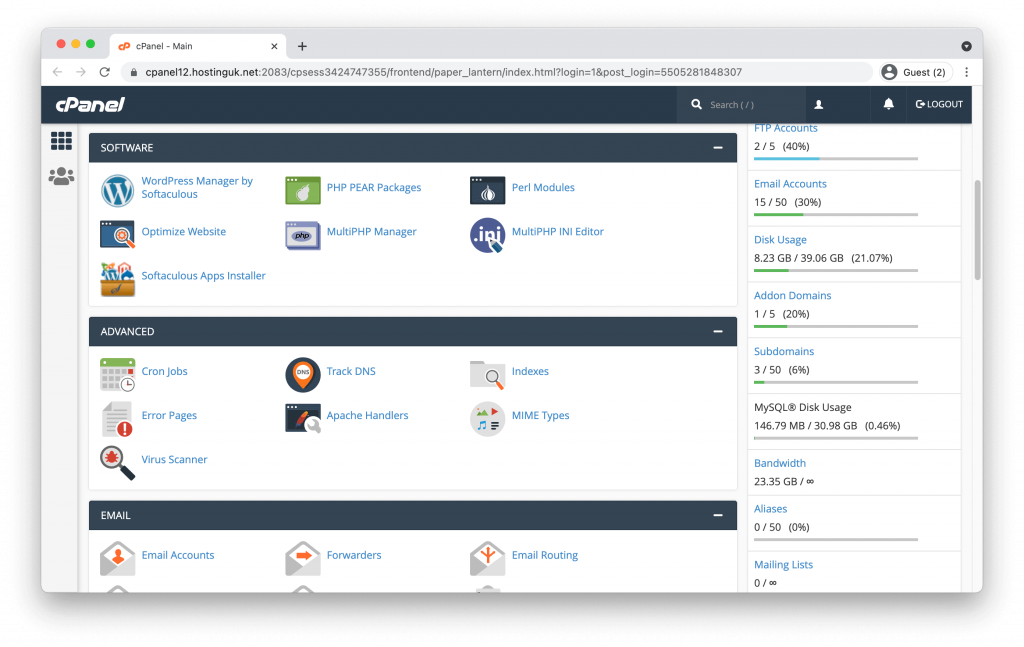Click the Logout button
This screenshot has height=647, width=1024.
(938, 104)
